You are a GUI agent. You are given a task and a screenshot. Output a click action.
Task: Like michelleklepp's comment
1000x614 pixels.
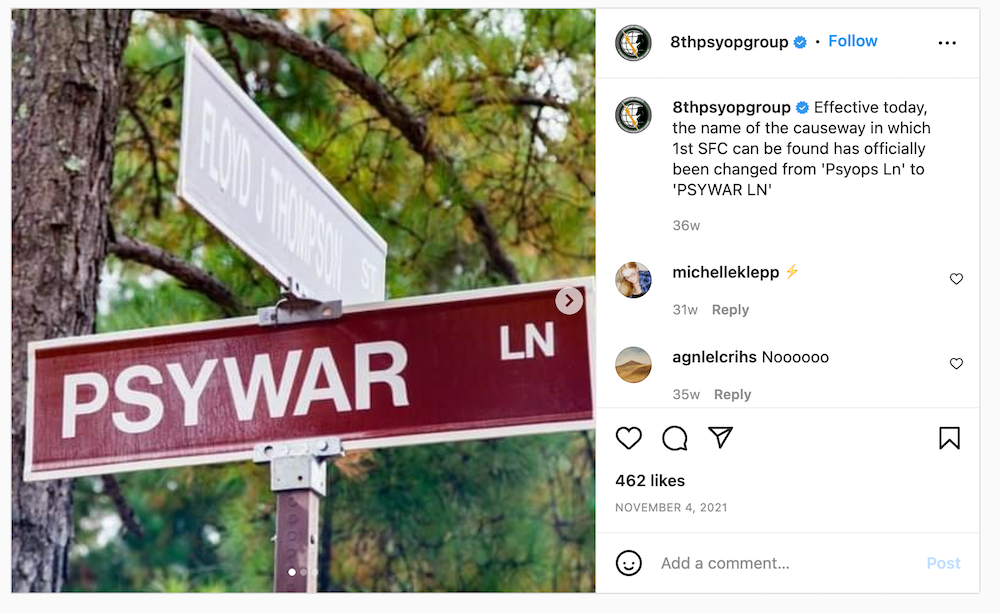point(956,279)
